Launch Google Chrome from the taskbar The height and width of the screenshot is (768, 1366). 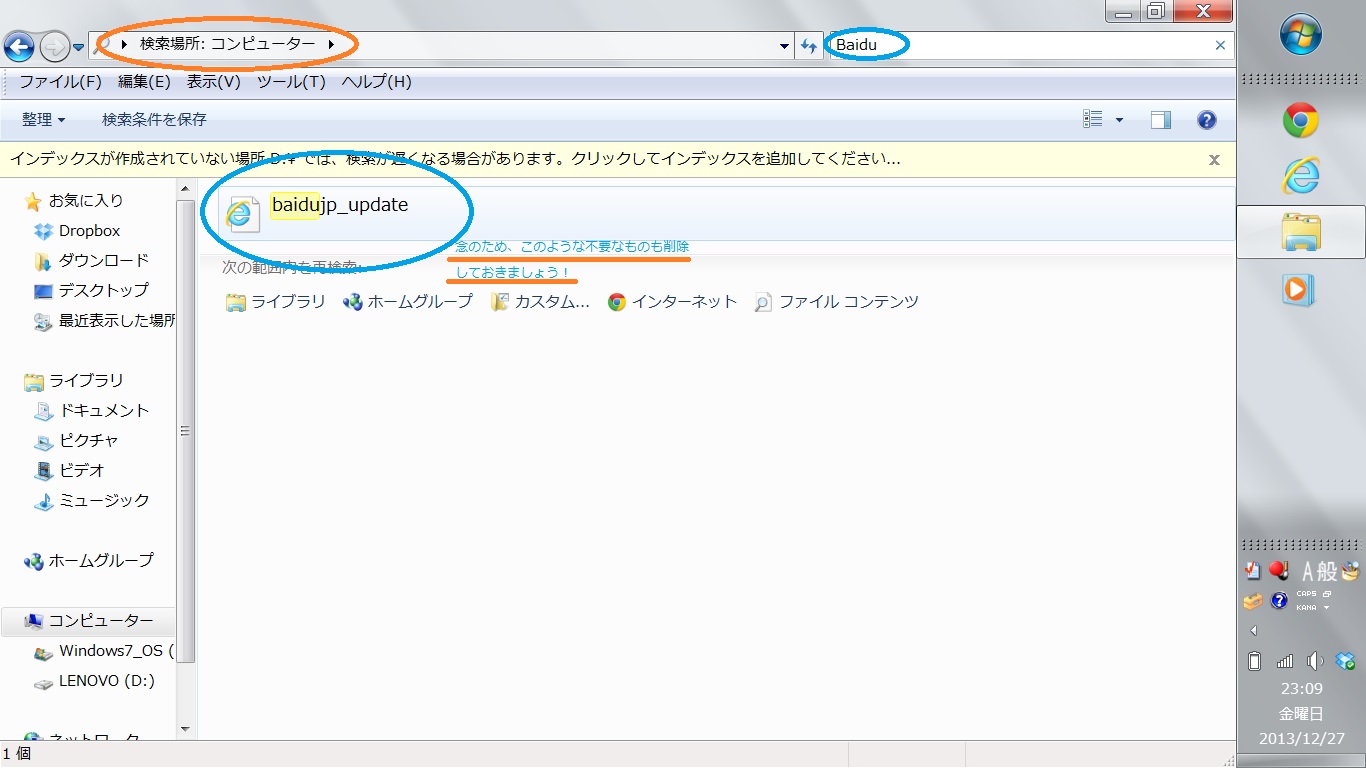coord(1301,121)
